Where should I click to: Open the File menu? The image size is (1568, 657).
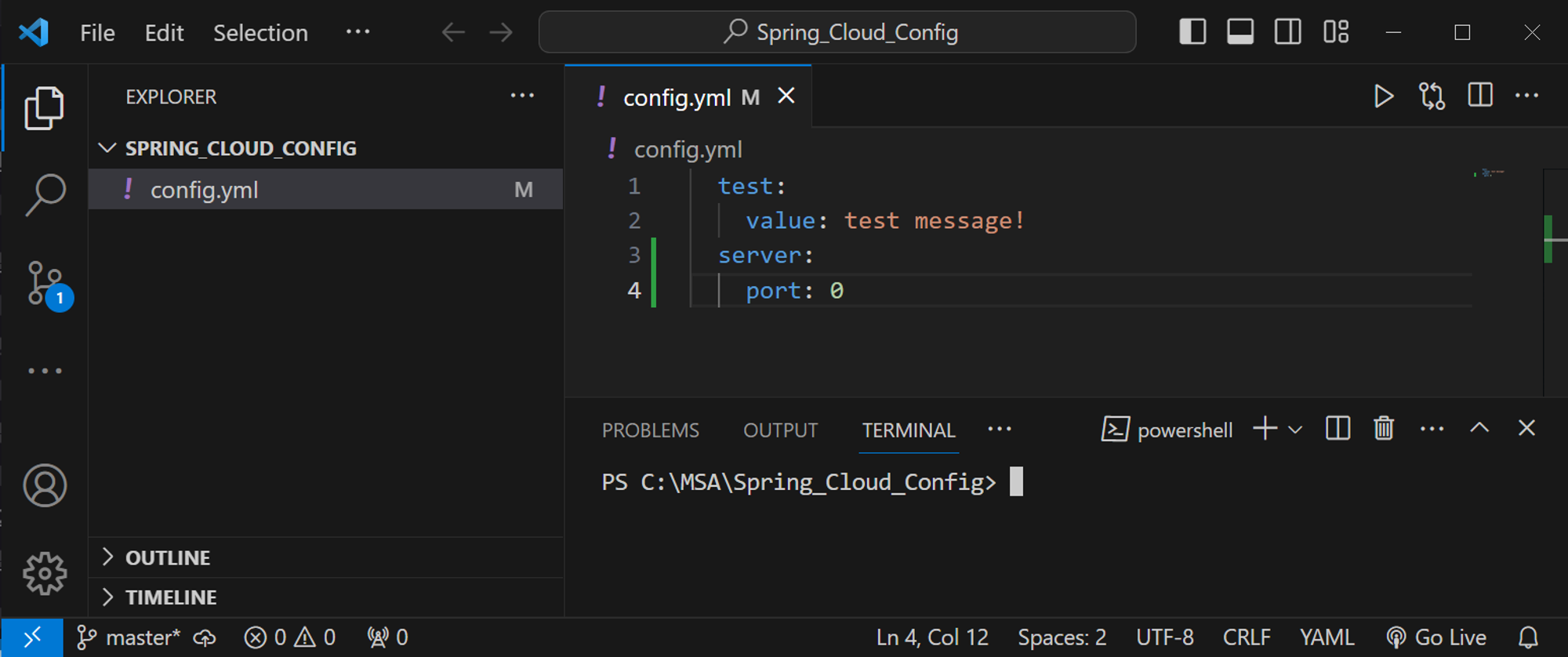[97, 33]
